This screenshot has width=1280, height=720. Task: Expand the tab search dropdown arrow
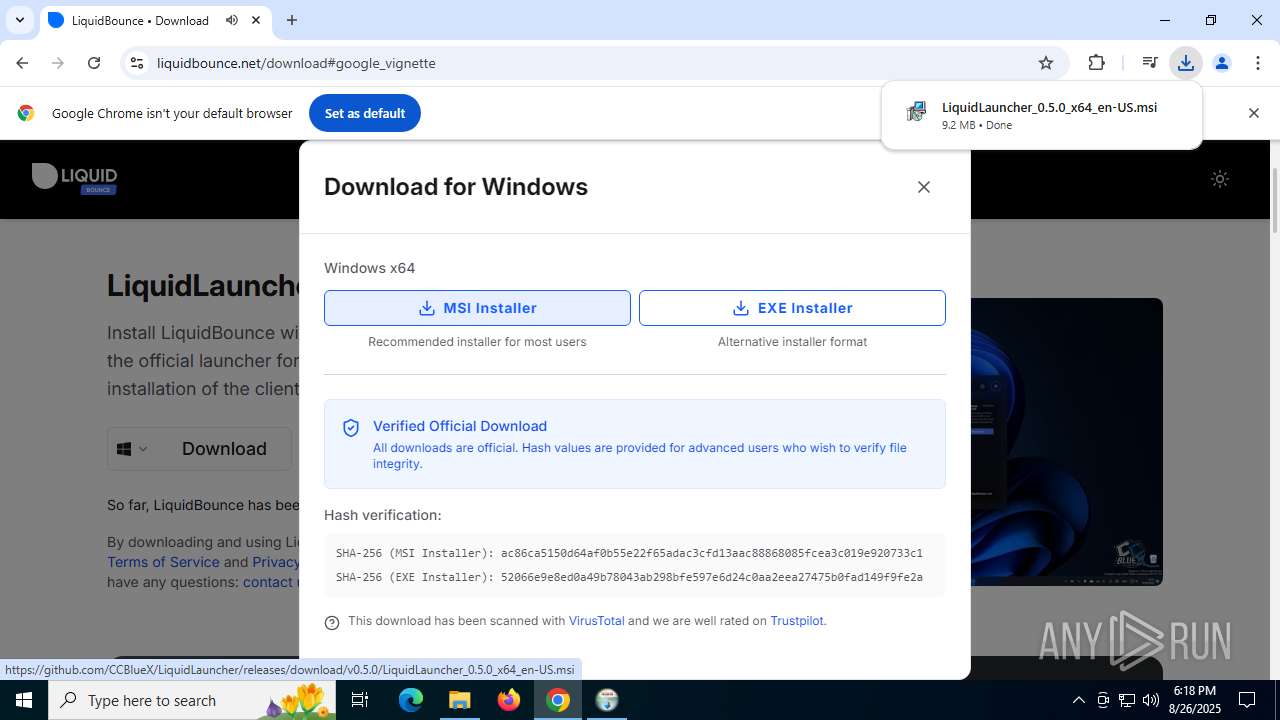point(20,20)
